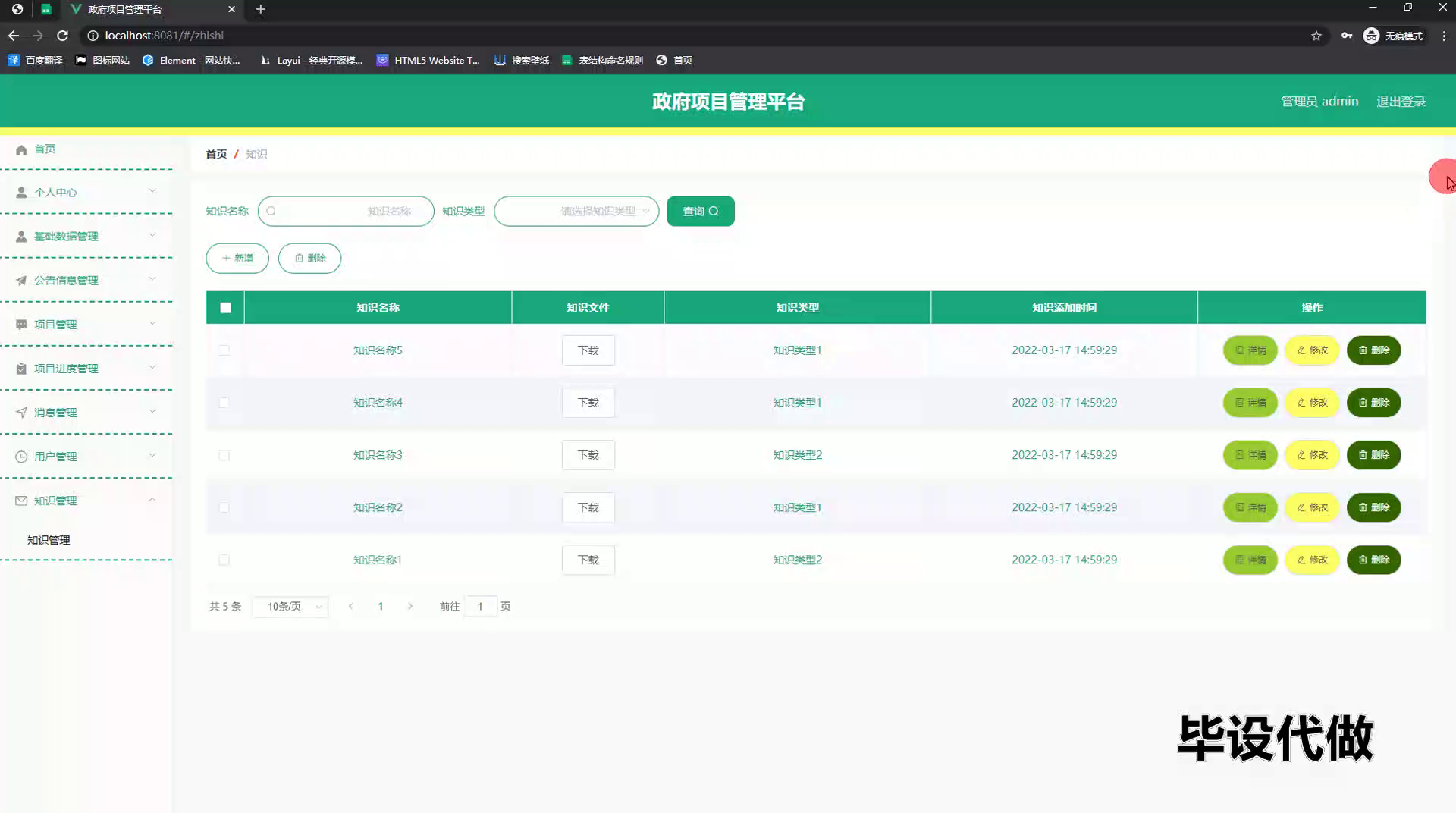
Task: Open the 百度翻译 bookmark
Action: tap(35, 61)
